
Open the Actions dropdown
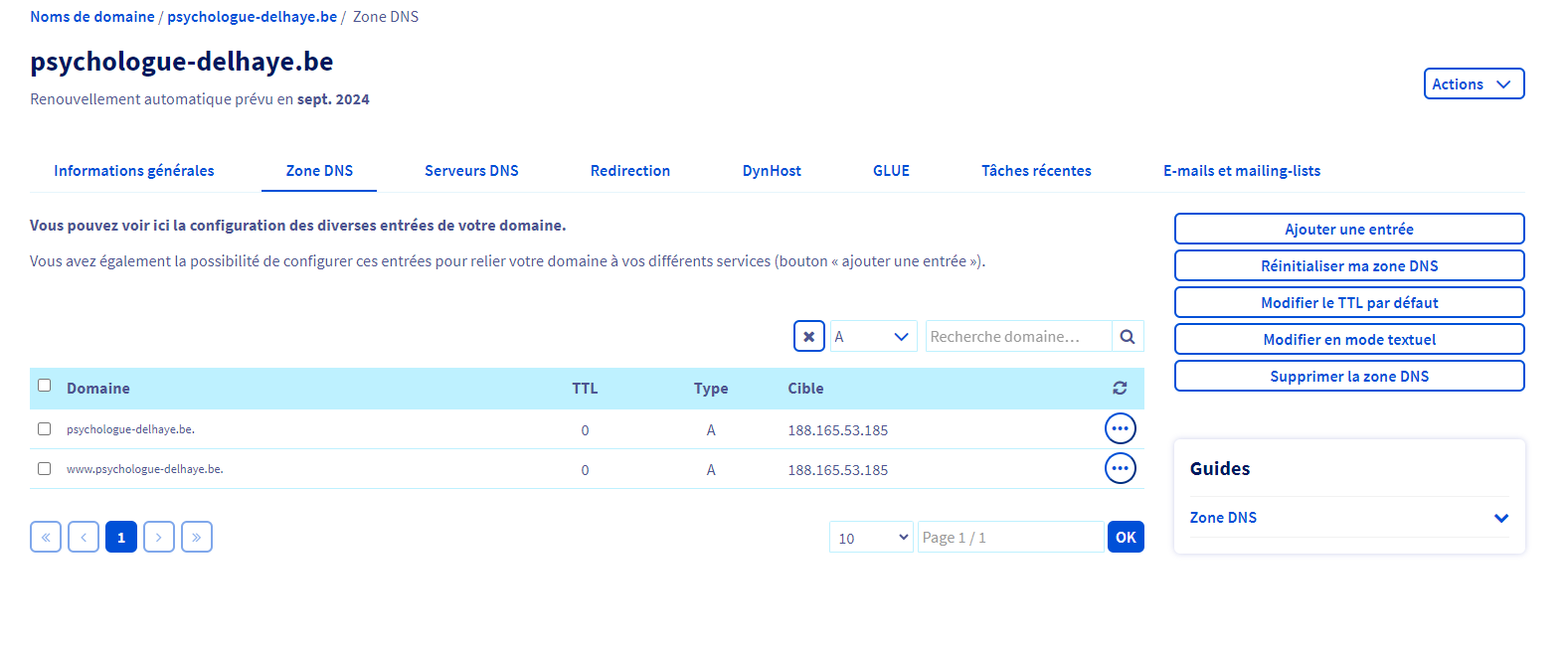pos(1473,84)
